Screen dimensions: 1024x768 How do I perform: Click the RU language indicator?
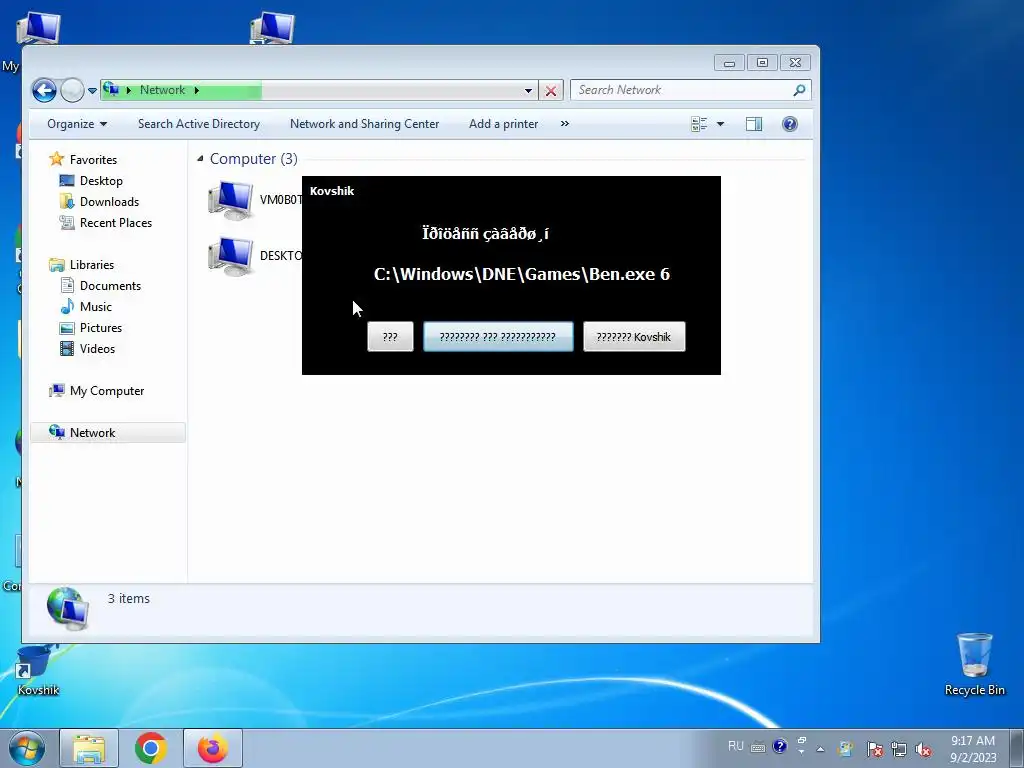click(x=735, y=746)
